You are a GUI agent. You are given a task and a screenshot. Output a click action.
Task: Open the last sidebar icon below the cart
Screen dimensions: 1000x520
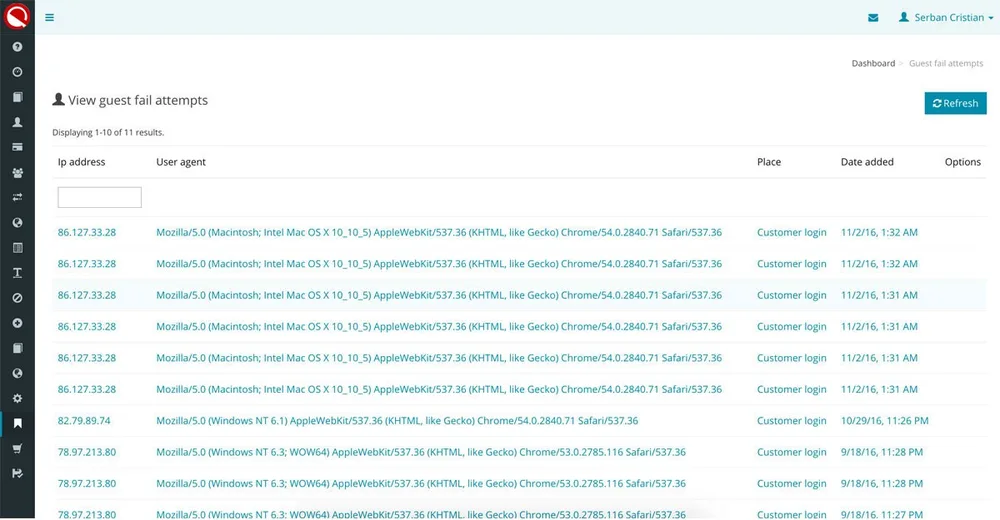pos(17,473)
